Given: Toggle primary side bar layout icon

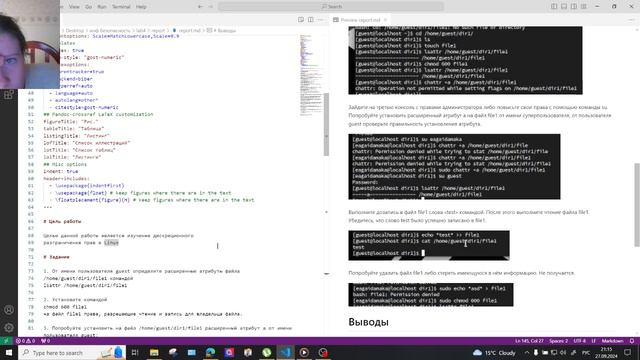Looking at the screenshot, I should [554, 7].
